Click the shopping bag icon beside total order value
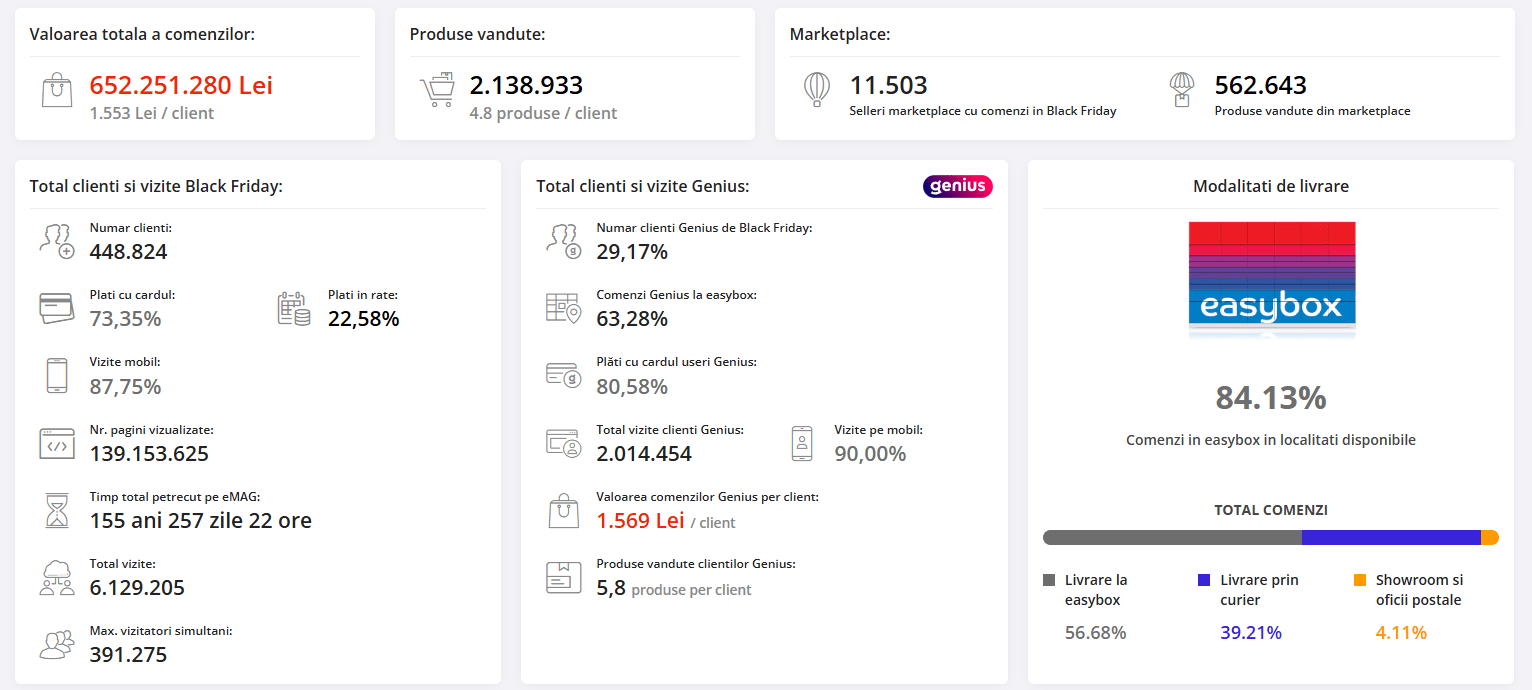 click(57, 90)
